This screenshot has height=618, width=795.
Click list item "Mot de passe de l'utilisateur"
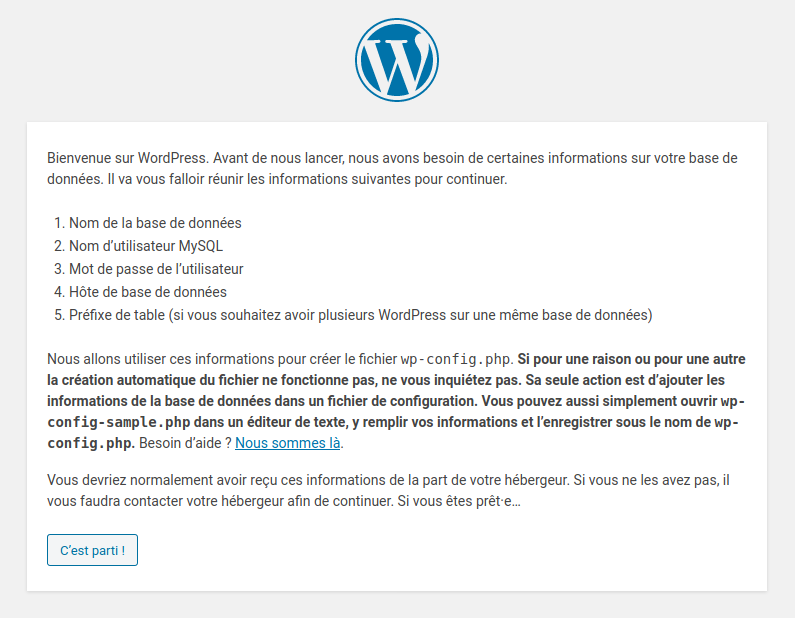click(x=156, y=269)
